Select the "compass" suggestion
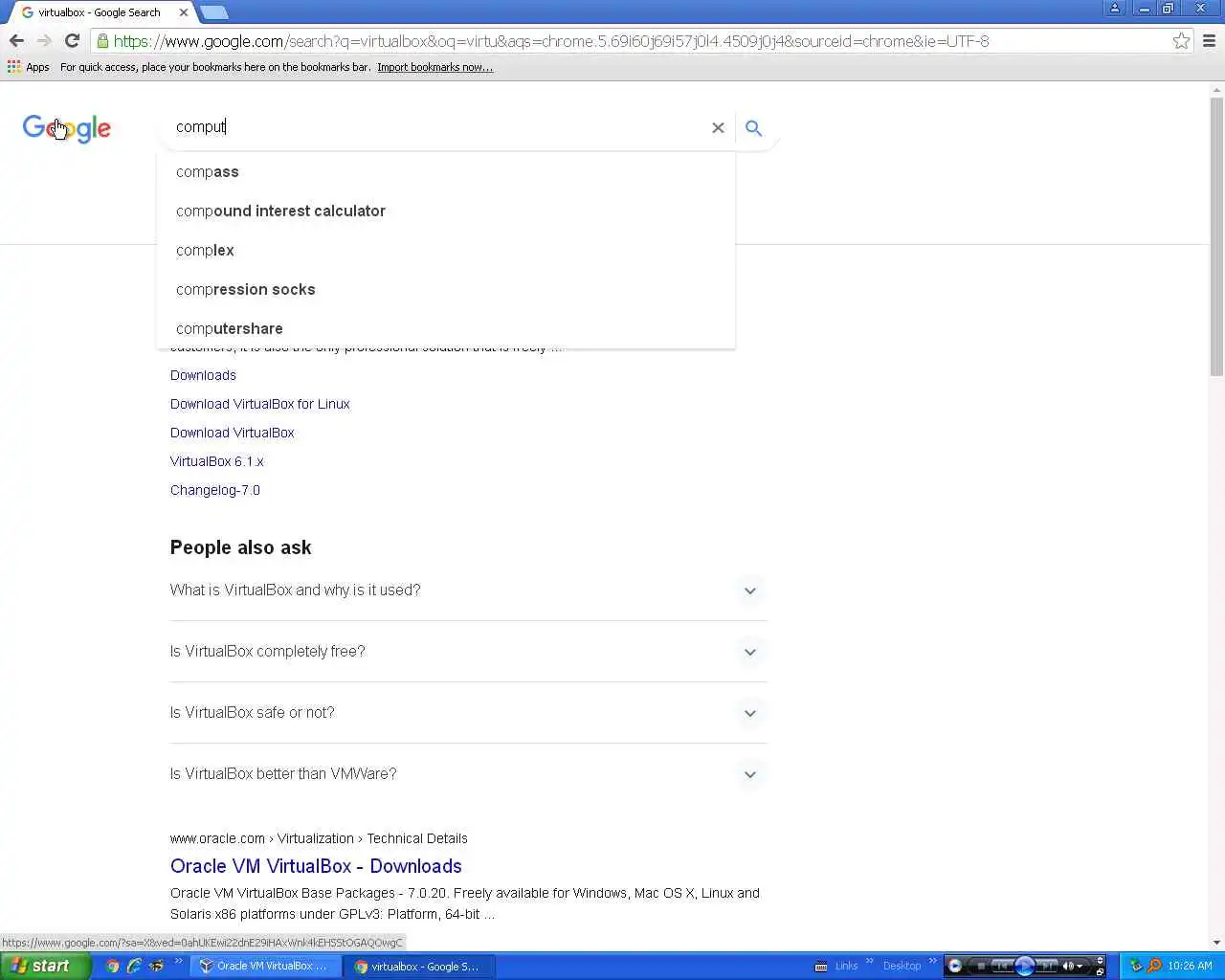The height and width of the screenshot is (980, 1225). [x=446, y=172]
